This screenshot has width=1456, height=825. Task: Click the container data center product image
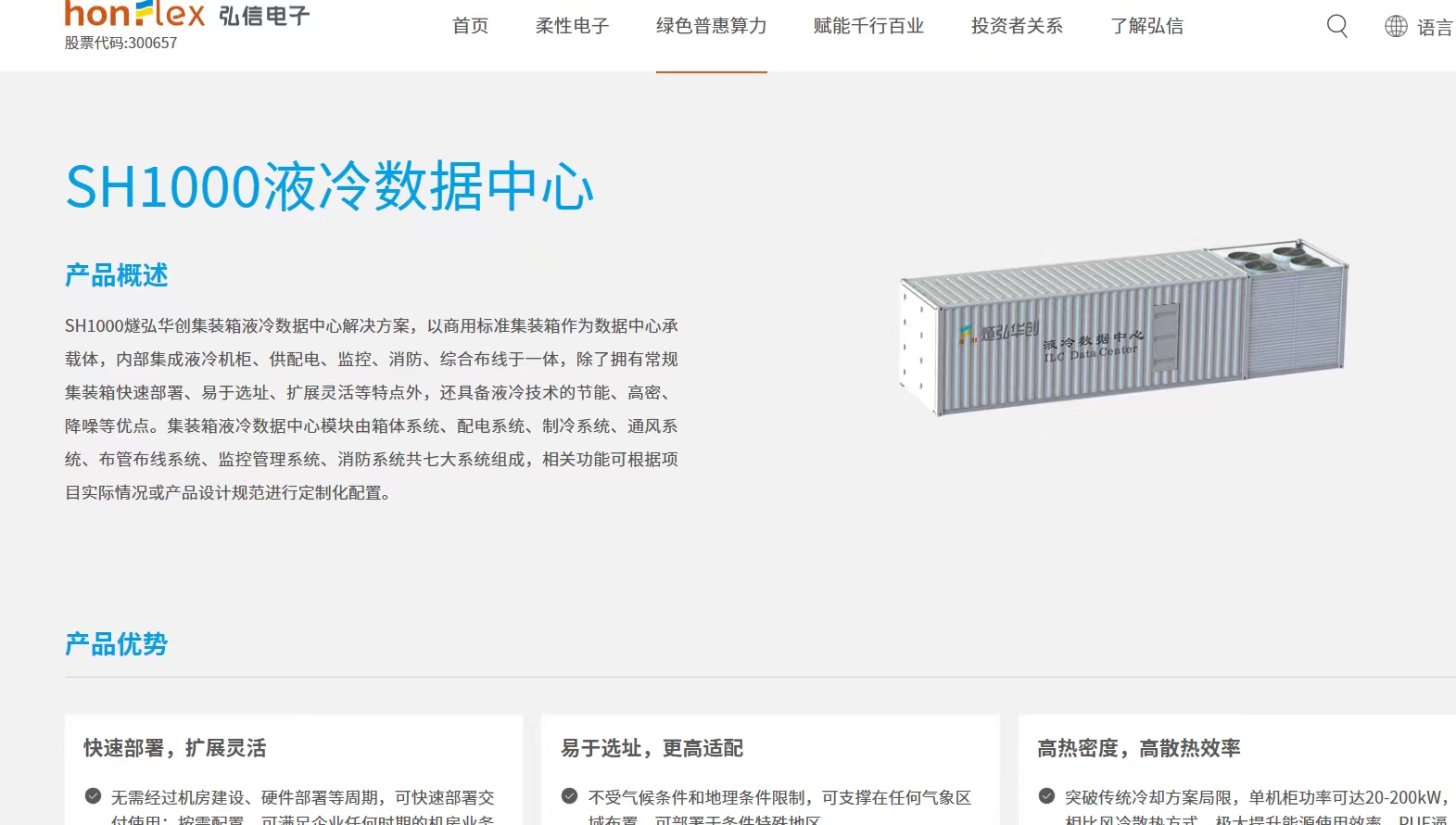pos(1123,326)
